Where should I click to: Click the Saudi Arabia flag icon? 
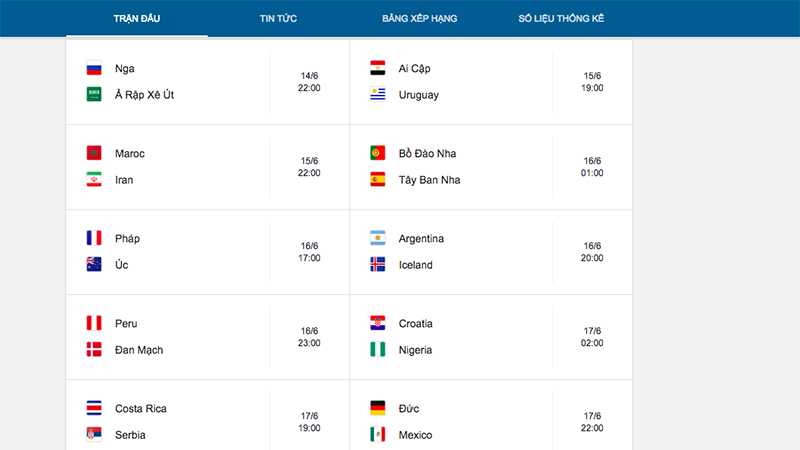95,95
